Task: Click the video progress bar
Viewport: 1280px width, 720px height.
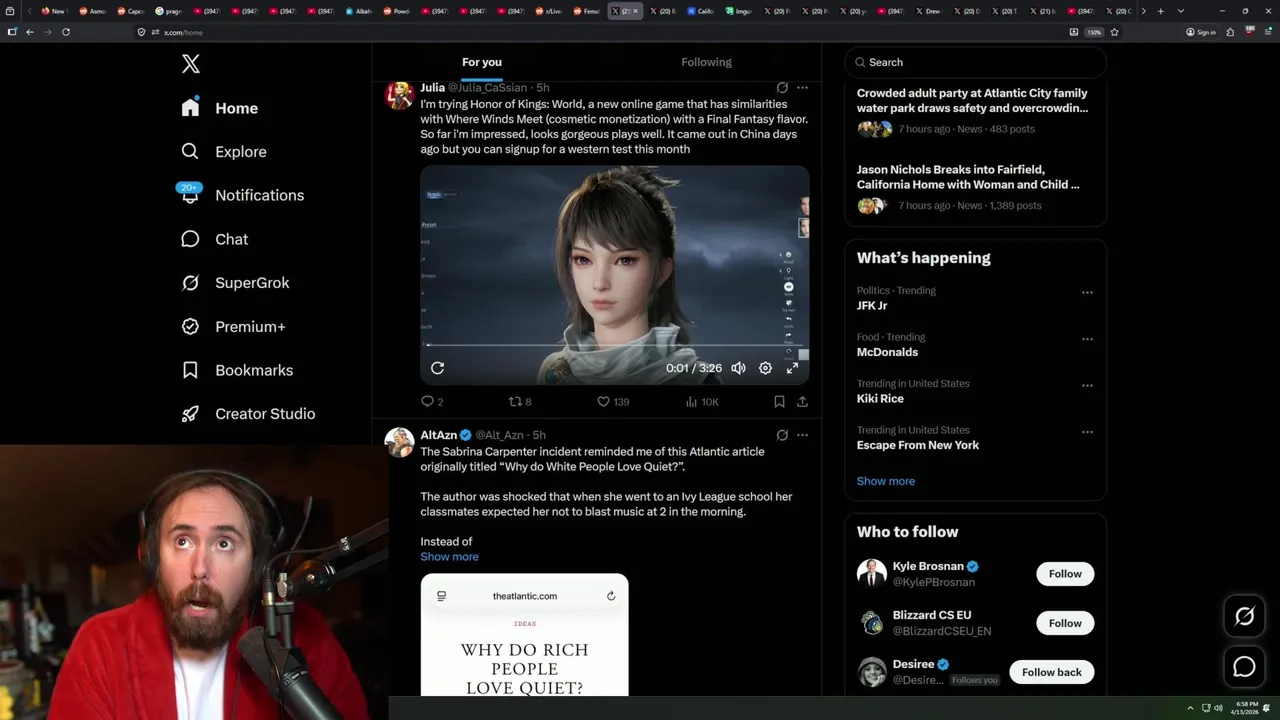Action: 614,346
